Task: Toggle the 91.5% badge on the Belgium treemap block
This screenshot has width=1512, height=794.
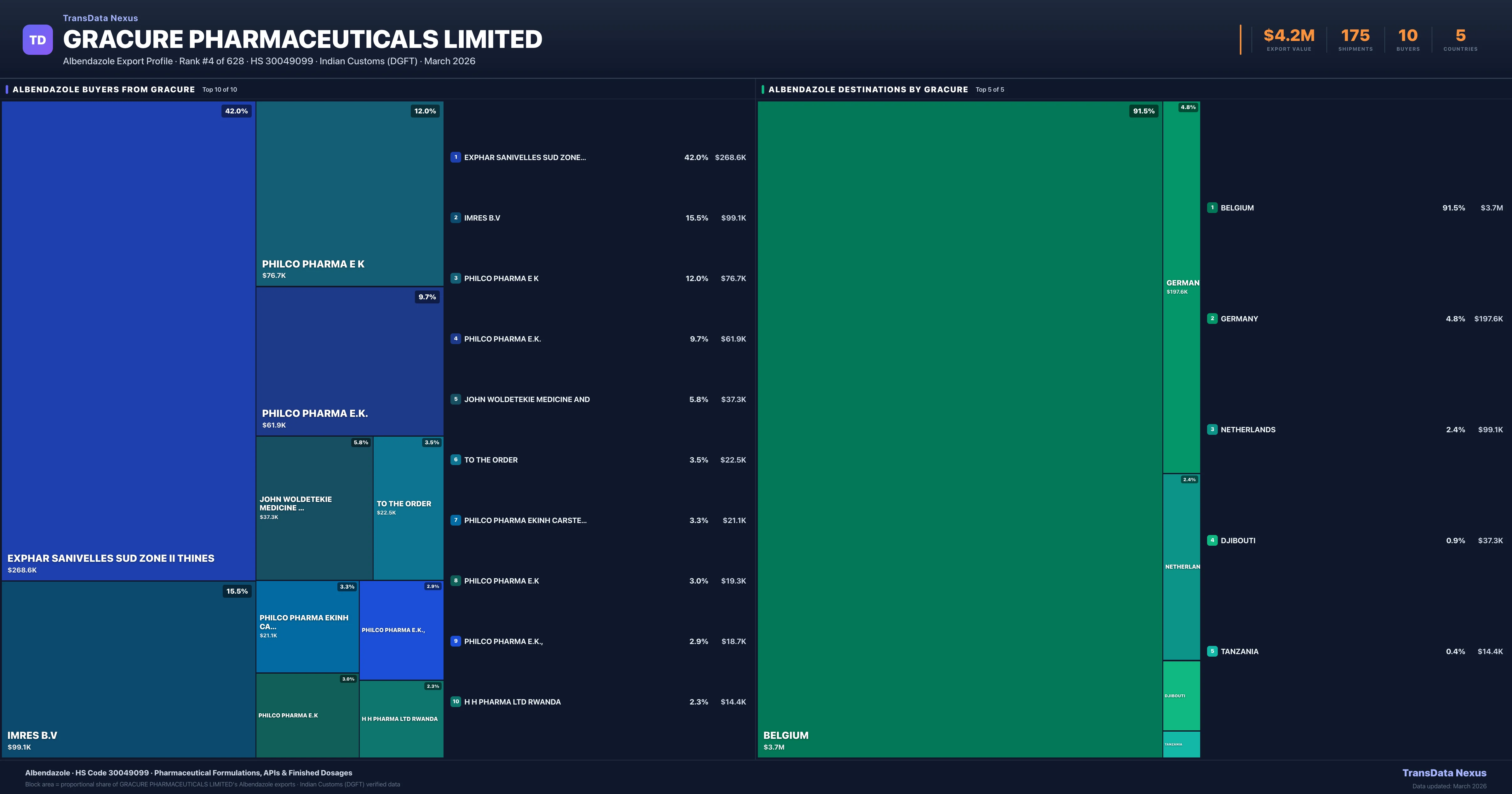Action: 1143,110
